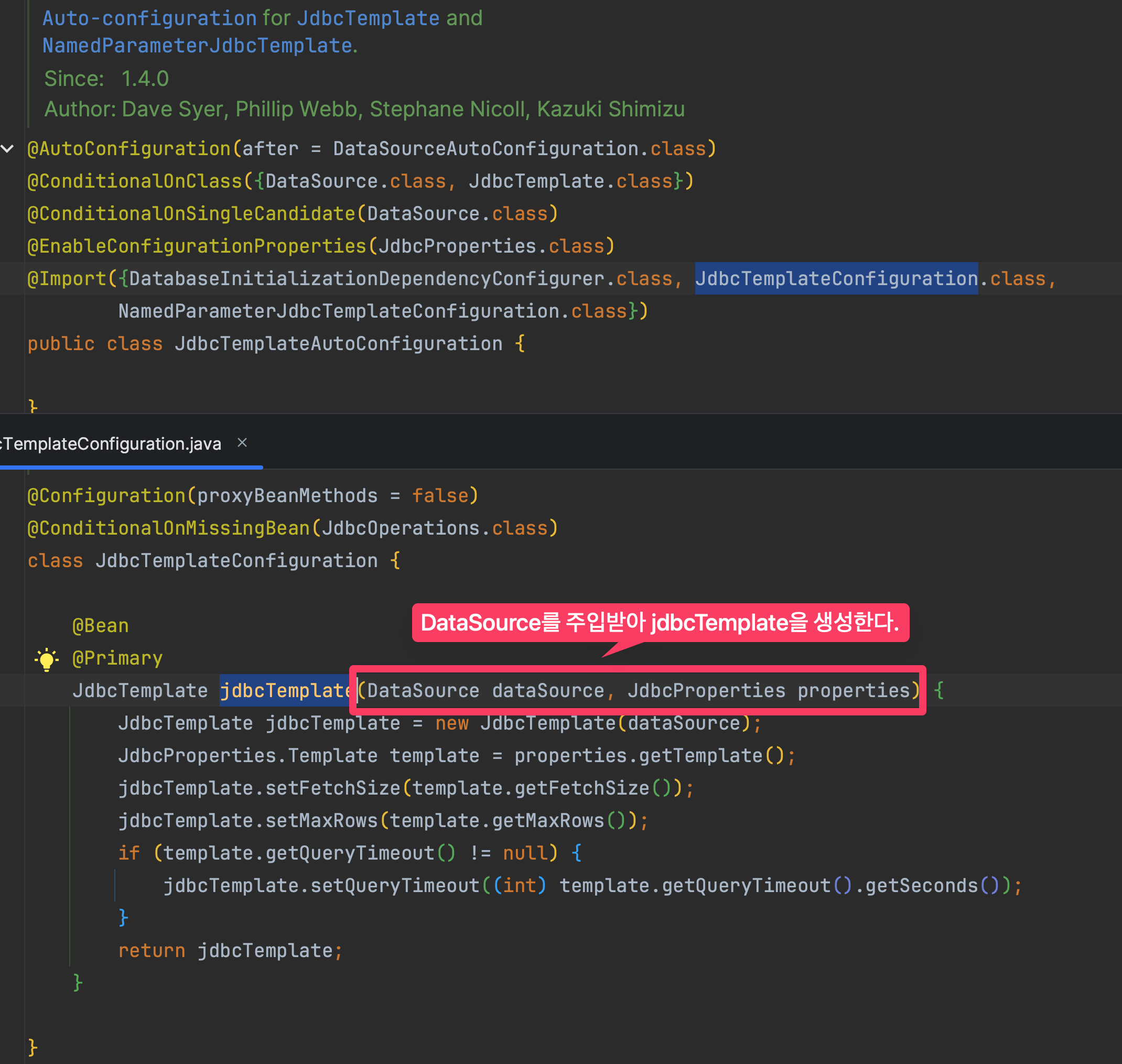Click the setFetchSize method call

tap(332, 788)
